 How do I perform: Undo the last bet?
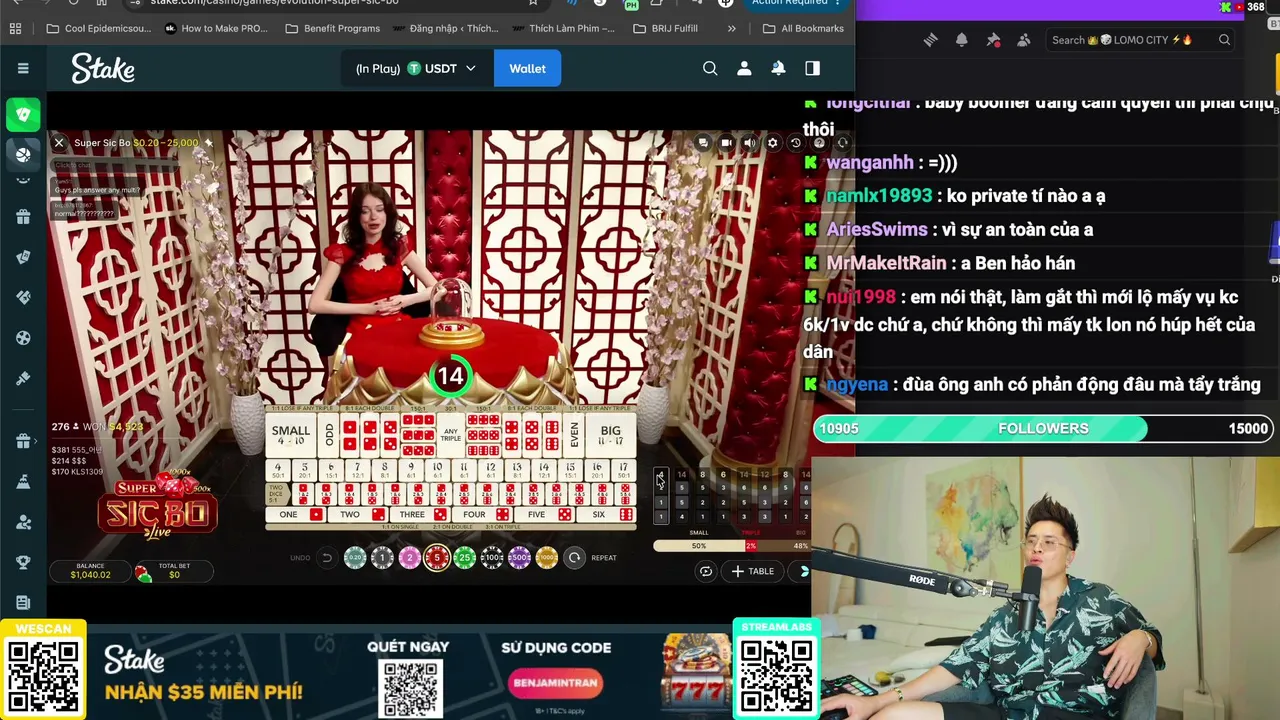(x=326, y=558)
